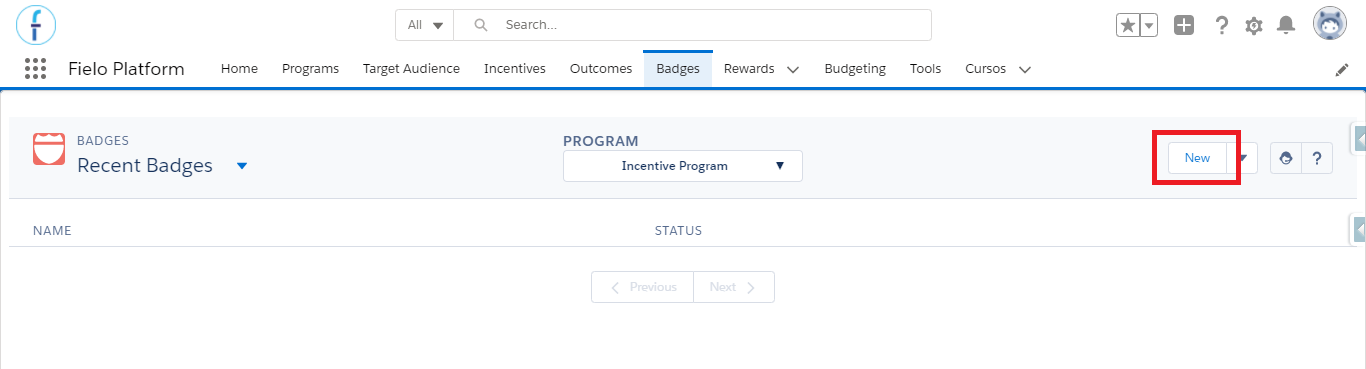Image resolution: width=1366 pixels, height=369 pixels.
Task: Click the Previous page button
Action: (x=642, y=287)
